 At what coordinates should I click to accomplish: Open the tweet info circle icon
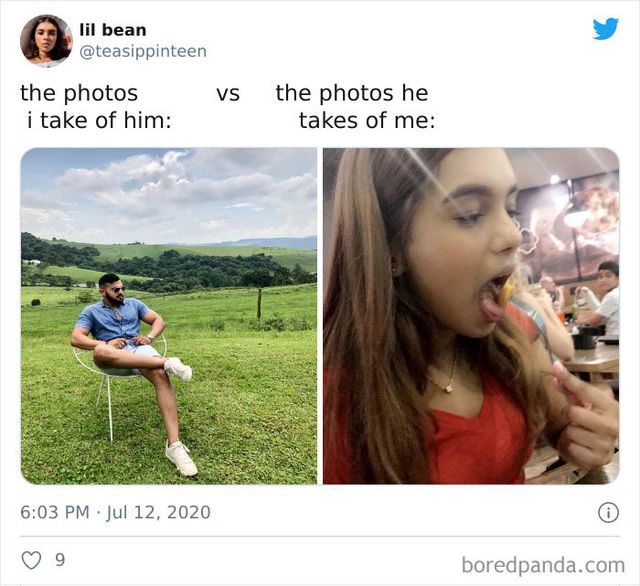point(606,512)
